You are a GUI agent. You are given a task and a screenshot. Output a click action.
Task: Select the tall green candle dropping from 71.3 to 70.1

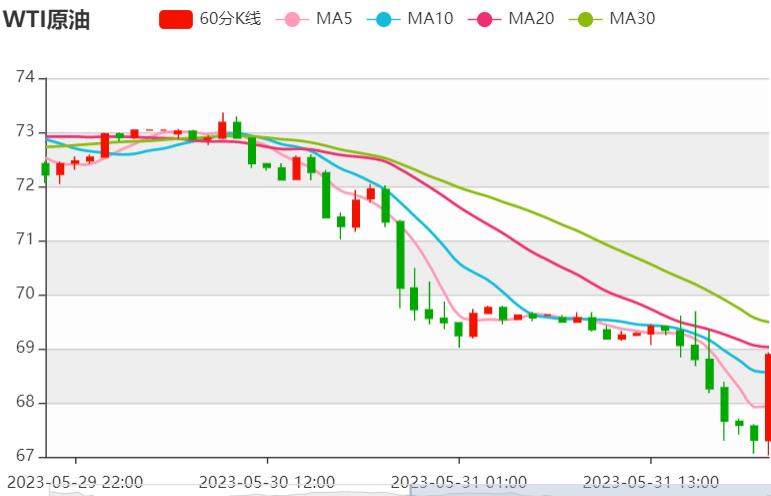pyautogui.click(x=400, y=255)
